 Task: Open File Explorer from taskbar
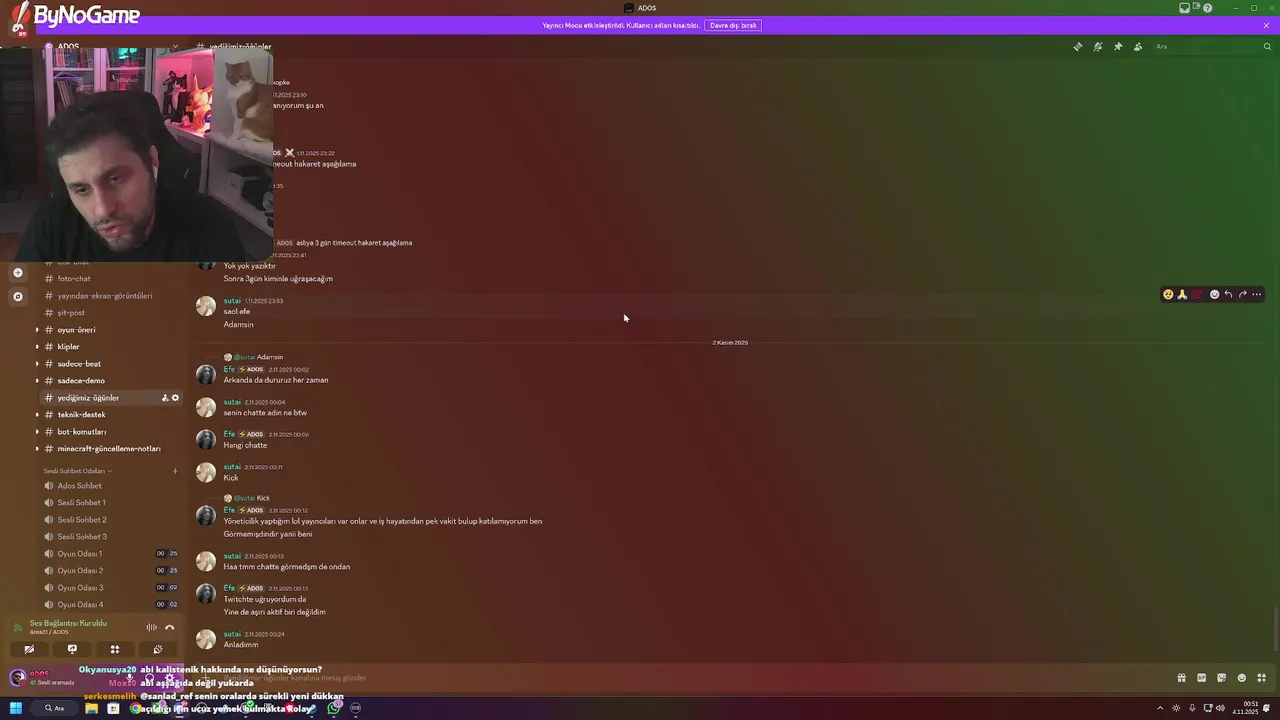point(91,708)
